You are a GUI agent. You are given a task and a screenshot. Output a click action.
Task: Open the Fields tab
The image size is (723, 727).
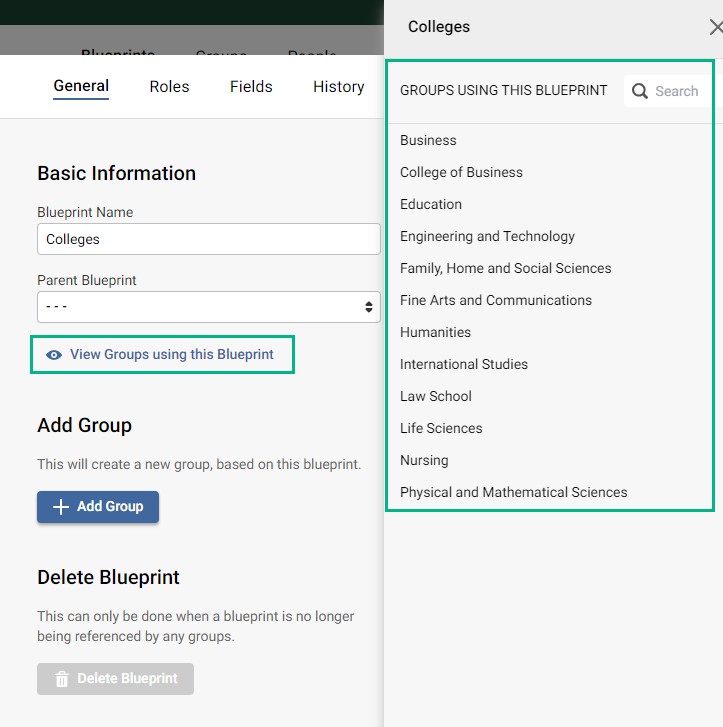251,87
